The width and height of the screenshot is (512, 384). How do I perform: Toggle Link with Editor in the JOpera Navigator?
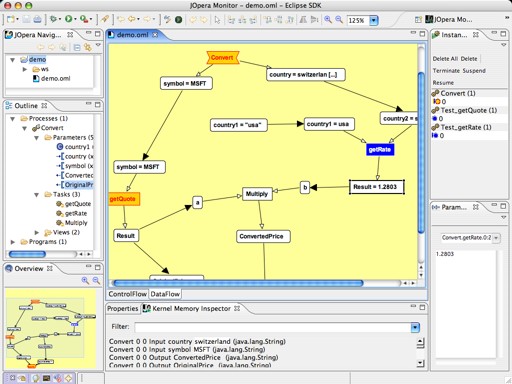[87, 47]
